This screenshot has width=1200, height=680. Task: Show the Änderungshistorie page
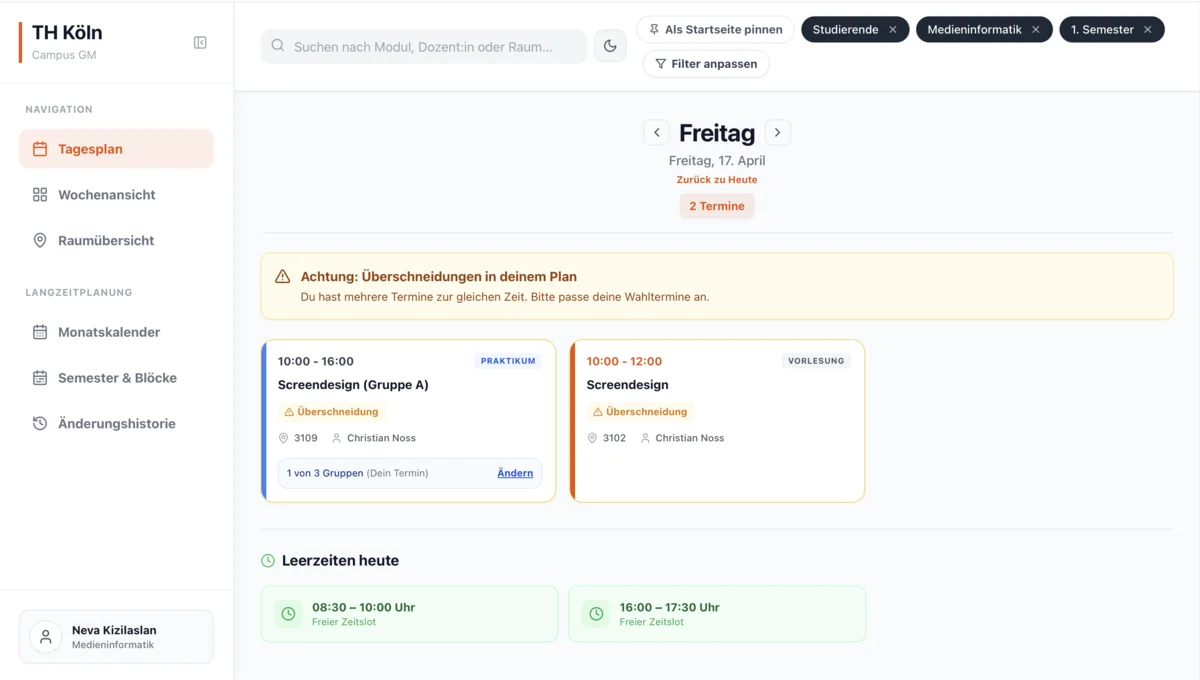coord(116,424)
